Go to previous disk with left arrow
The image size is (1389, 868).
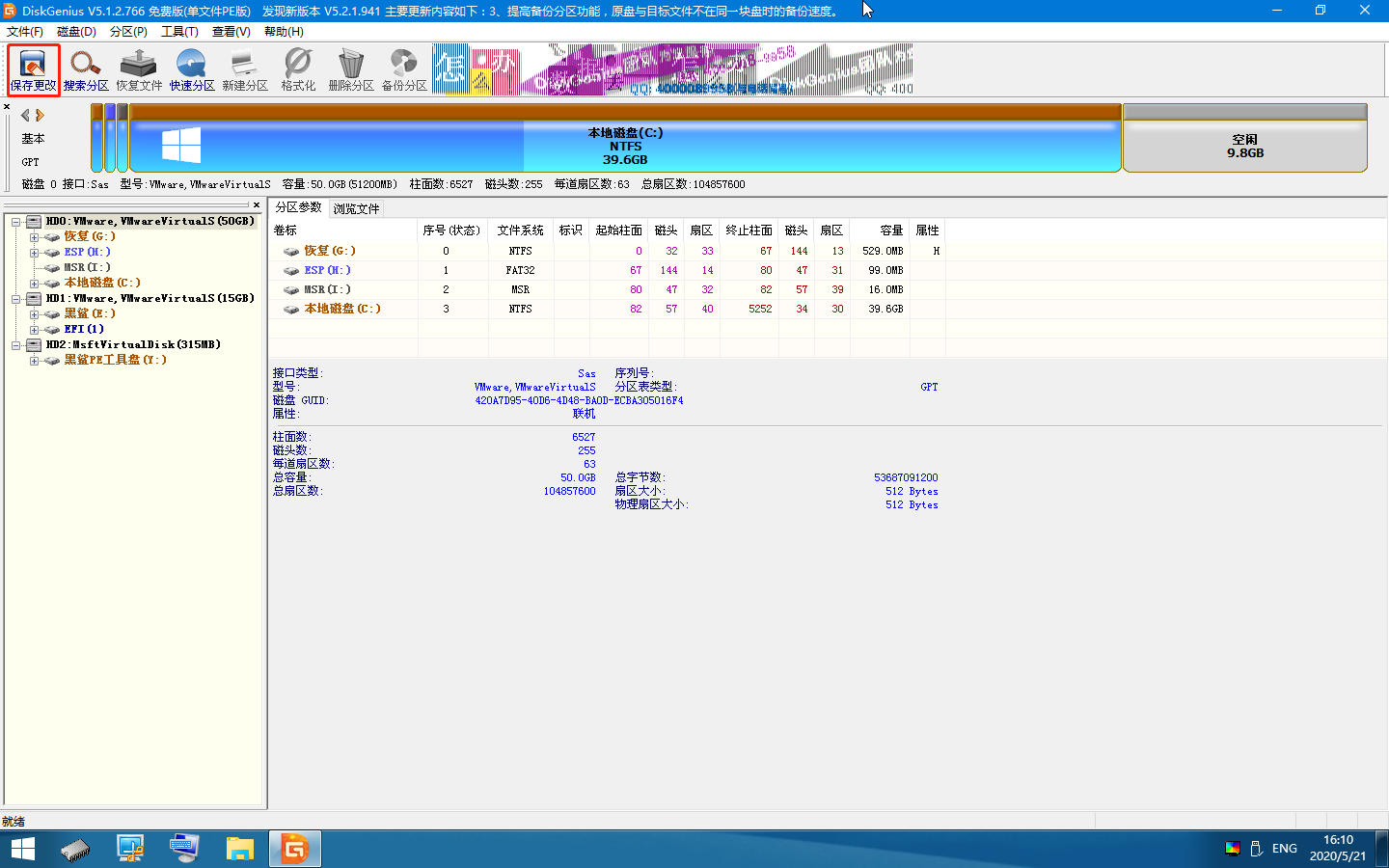point(25,115)
